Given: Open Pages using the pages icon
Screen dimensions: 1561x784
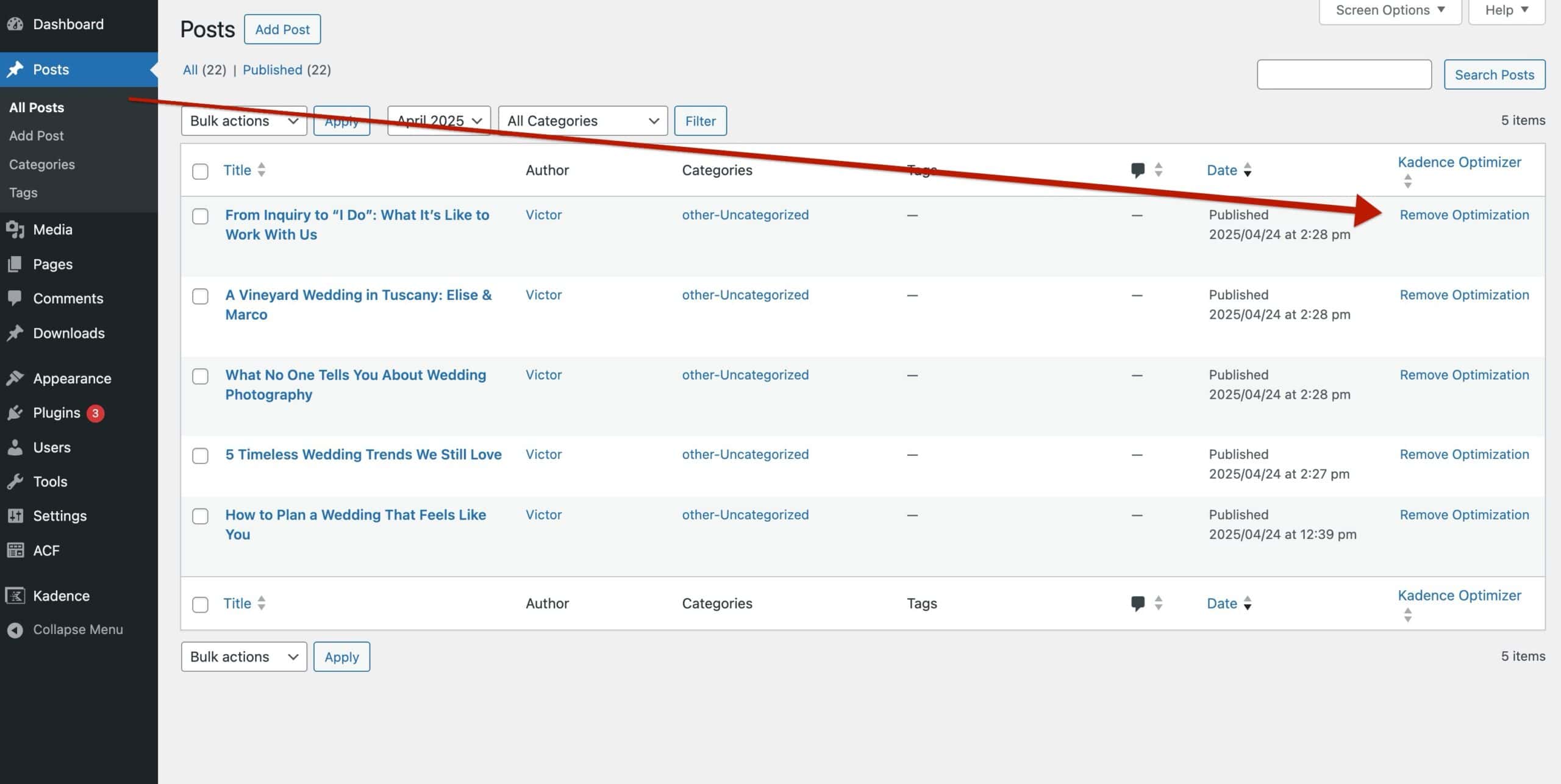Looking at the screenshot, I should (x=16, y=264).
